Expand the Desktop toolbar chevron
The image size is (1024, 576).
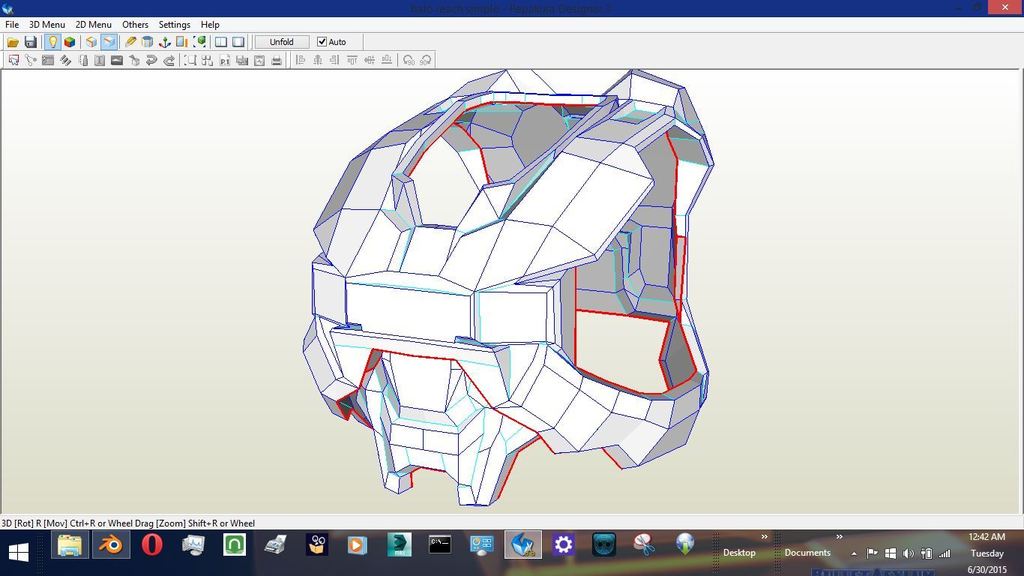click(764, 537)
